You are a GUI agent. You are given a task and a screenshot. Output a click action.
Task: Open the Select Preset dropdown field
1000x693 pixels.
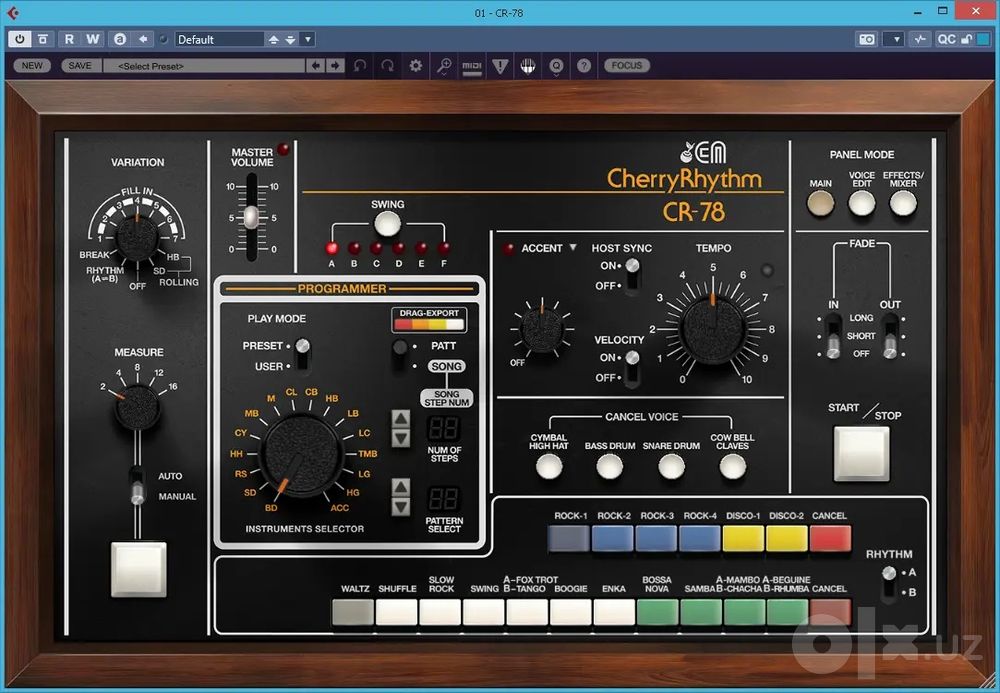pyautogui.click(x=204, y=66)
